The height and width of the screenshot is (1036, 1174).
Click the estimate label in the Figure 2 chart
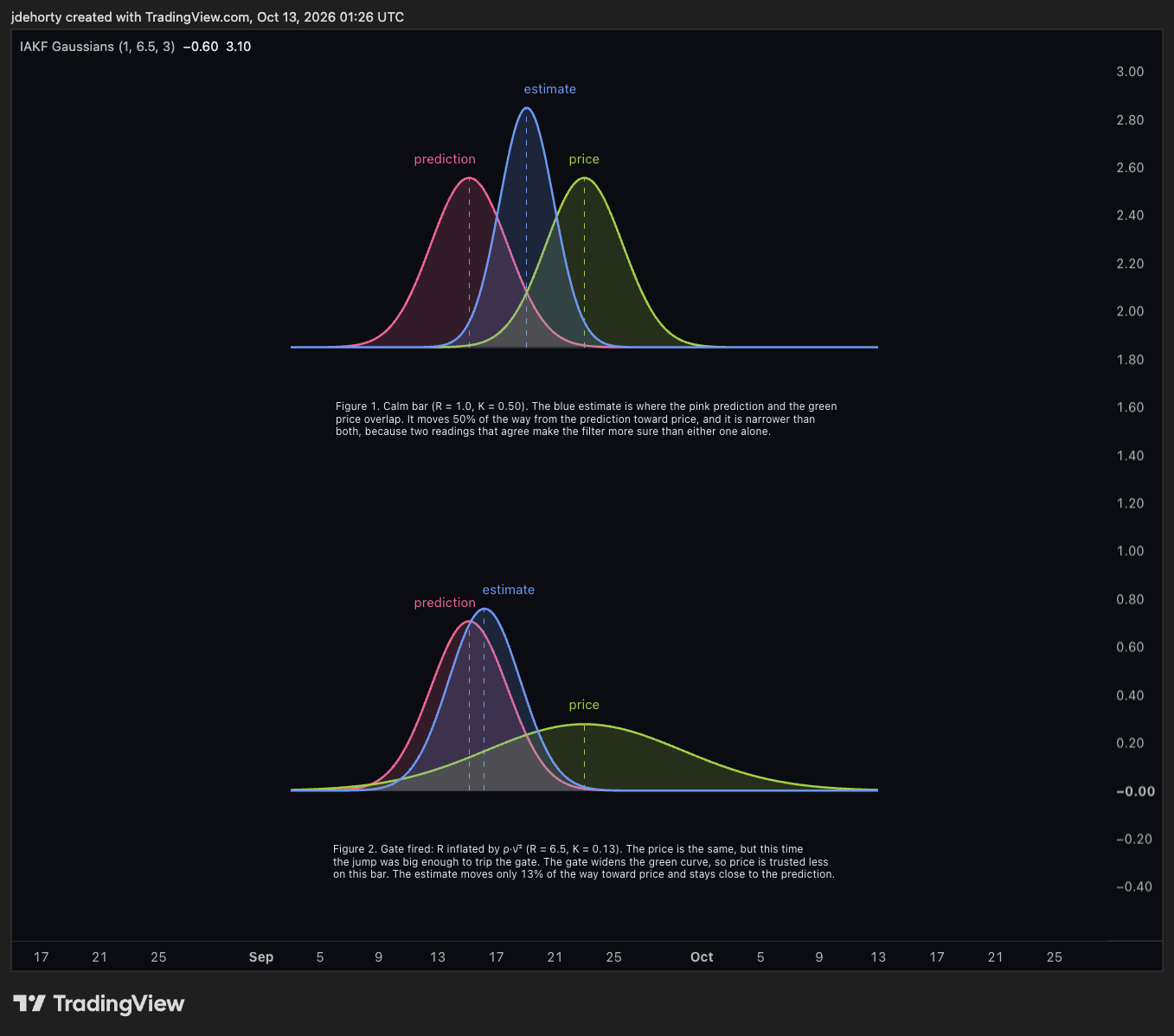coord(509,590)
